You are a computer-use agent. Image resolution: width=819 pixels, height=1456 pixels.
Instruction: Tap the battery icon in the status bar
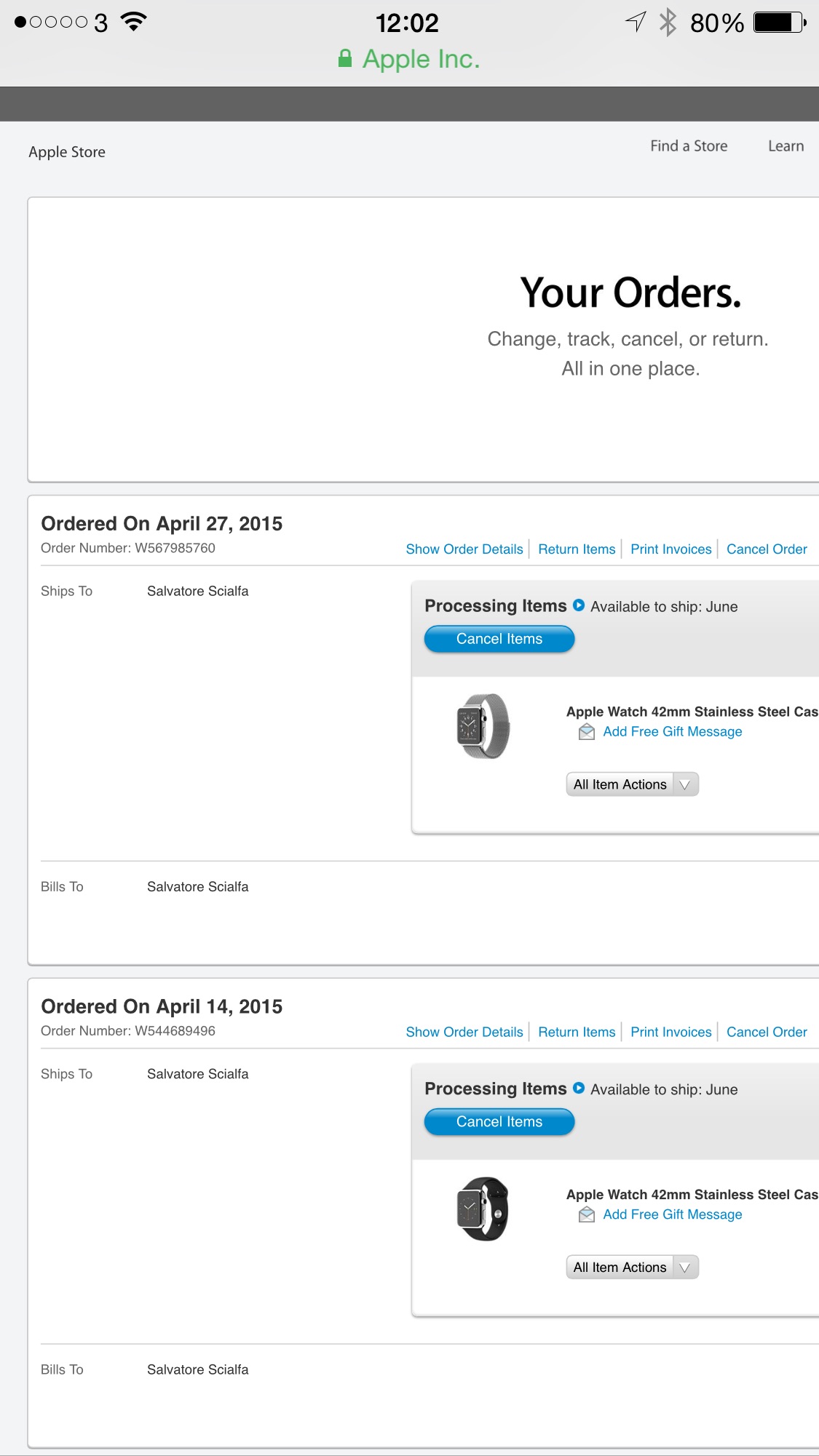780,23
